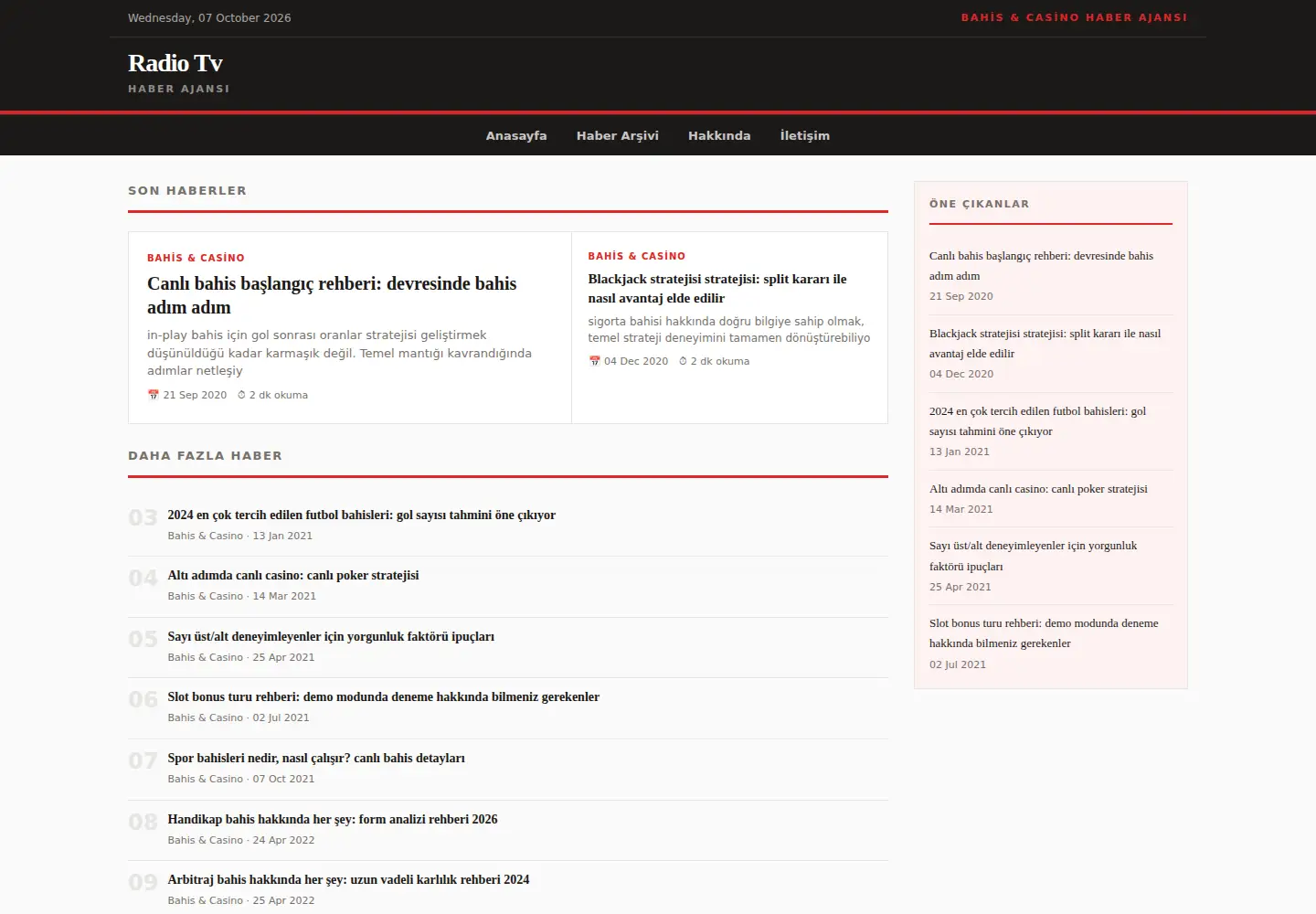1316x914 pixels.
Task: Click the Öne Çıkanlar sidebar heading
Action: tap(979, 204)
